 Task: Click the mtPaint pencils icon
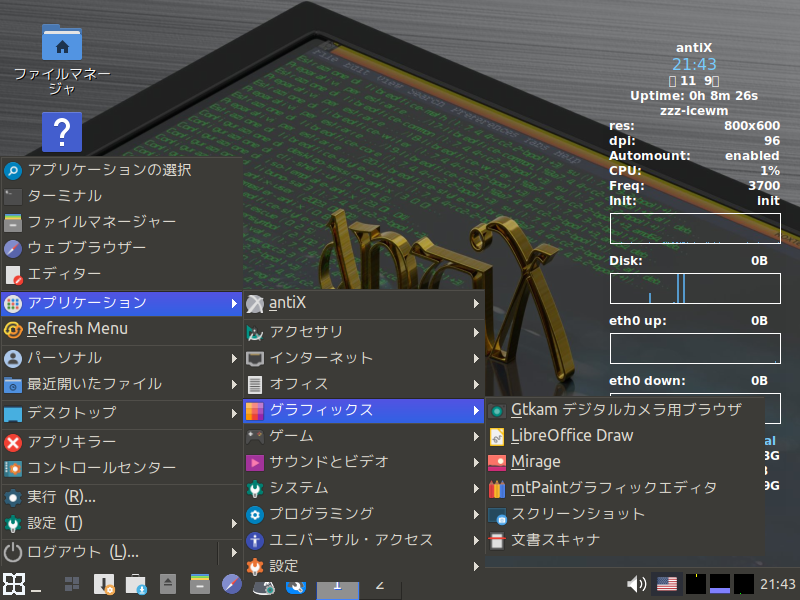[496, 489]
